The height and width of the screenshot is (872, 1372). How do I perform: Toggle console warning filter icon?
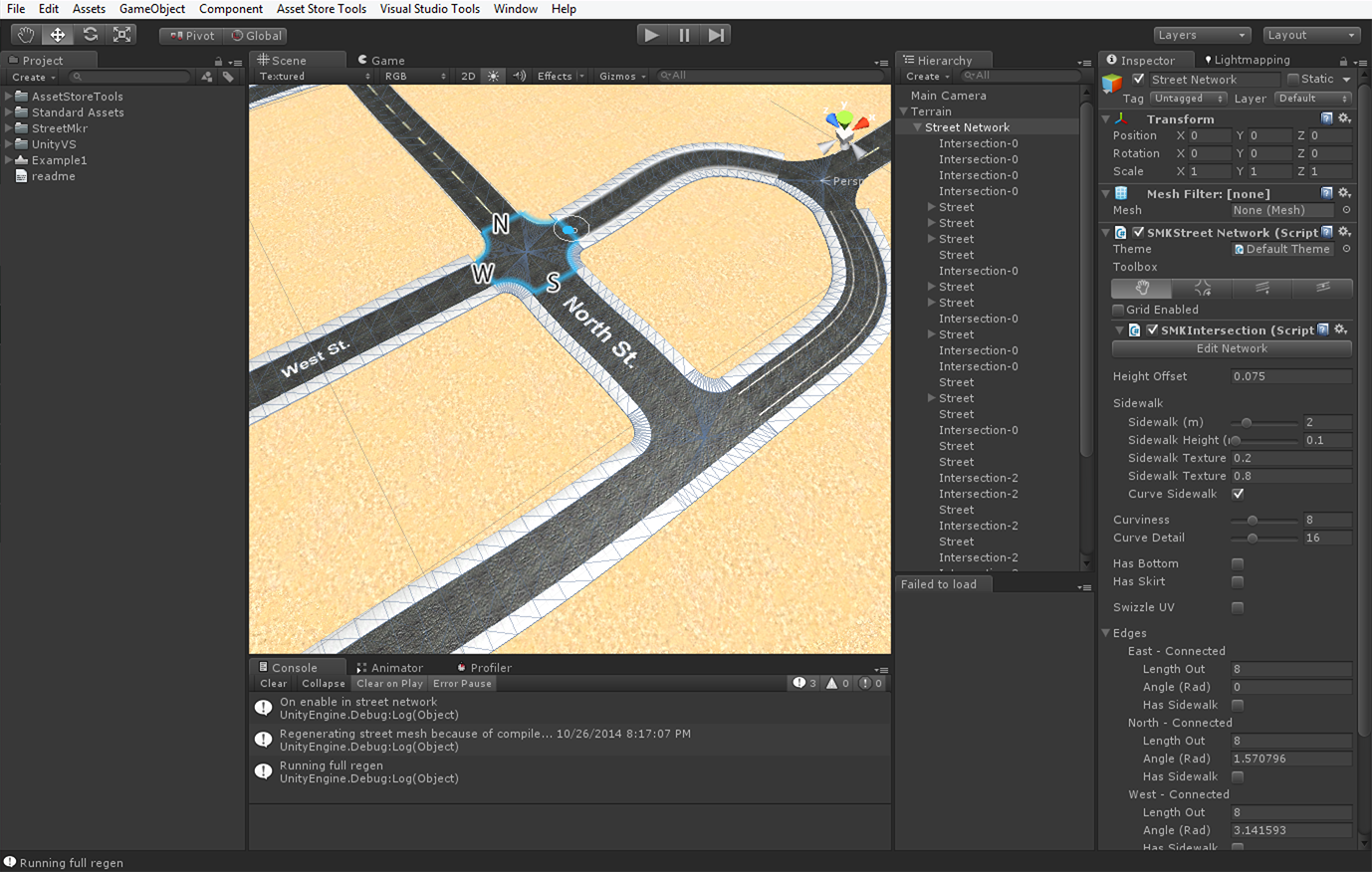(837, 684)
